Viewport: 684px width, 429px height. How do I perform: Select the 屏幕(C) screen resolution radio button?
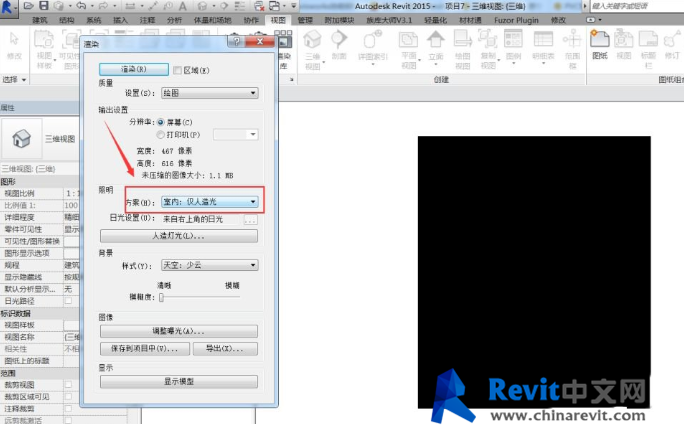tap(161, 122)
